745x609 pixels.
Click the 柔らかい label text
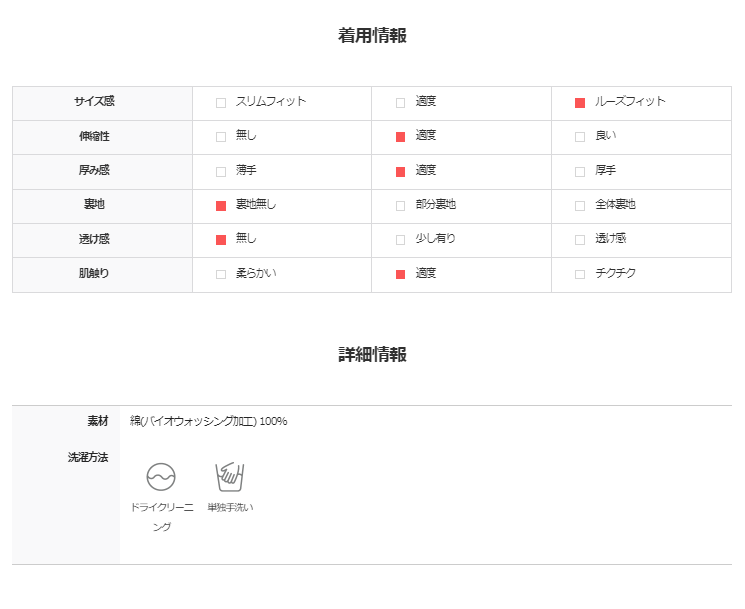pyautogui.click(x=256, y=273)
